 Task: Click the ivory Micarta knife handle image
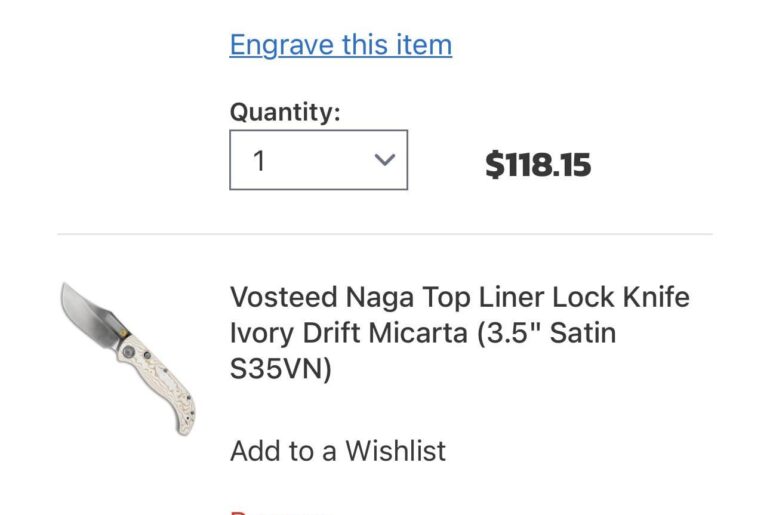point(158,380)
